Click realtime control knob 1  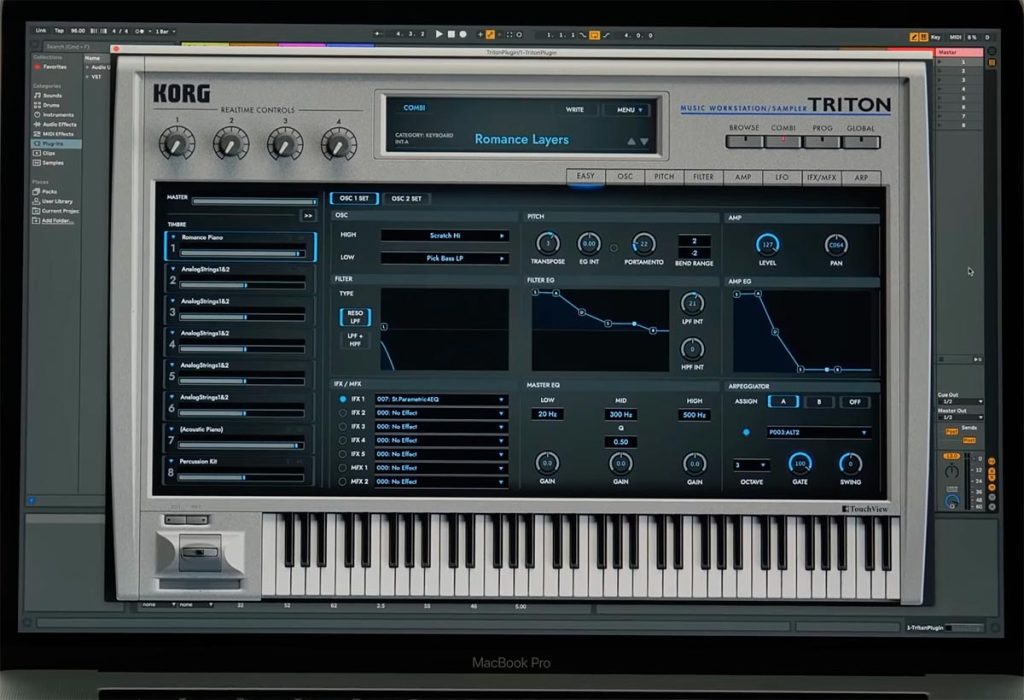(177, 144)
